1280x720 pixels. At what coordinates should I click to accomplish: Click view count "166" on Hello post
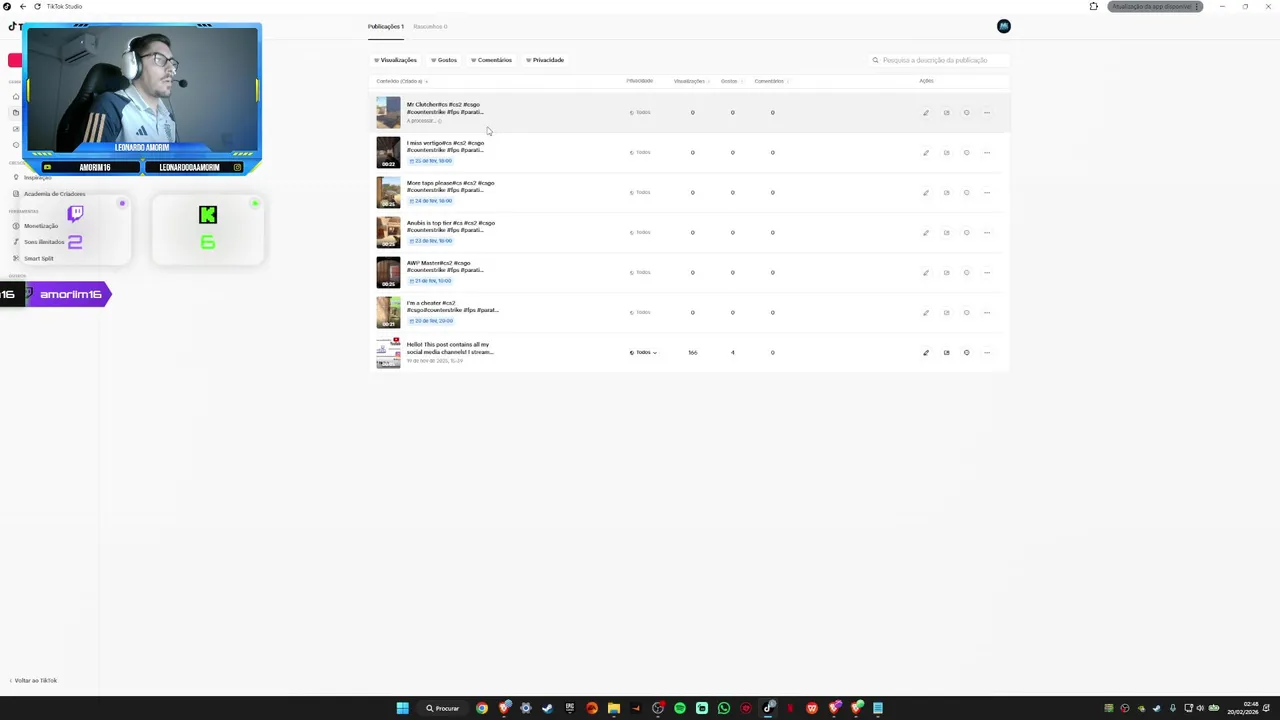coord(692,353)
